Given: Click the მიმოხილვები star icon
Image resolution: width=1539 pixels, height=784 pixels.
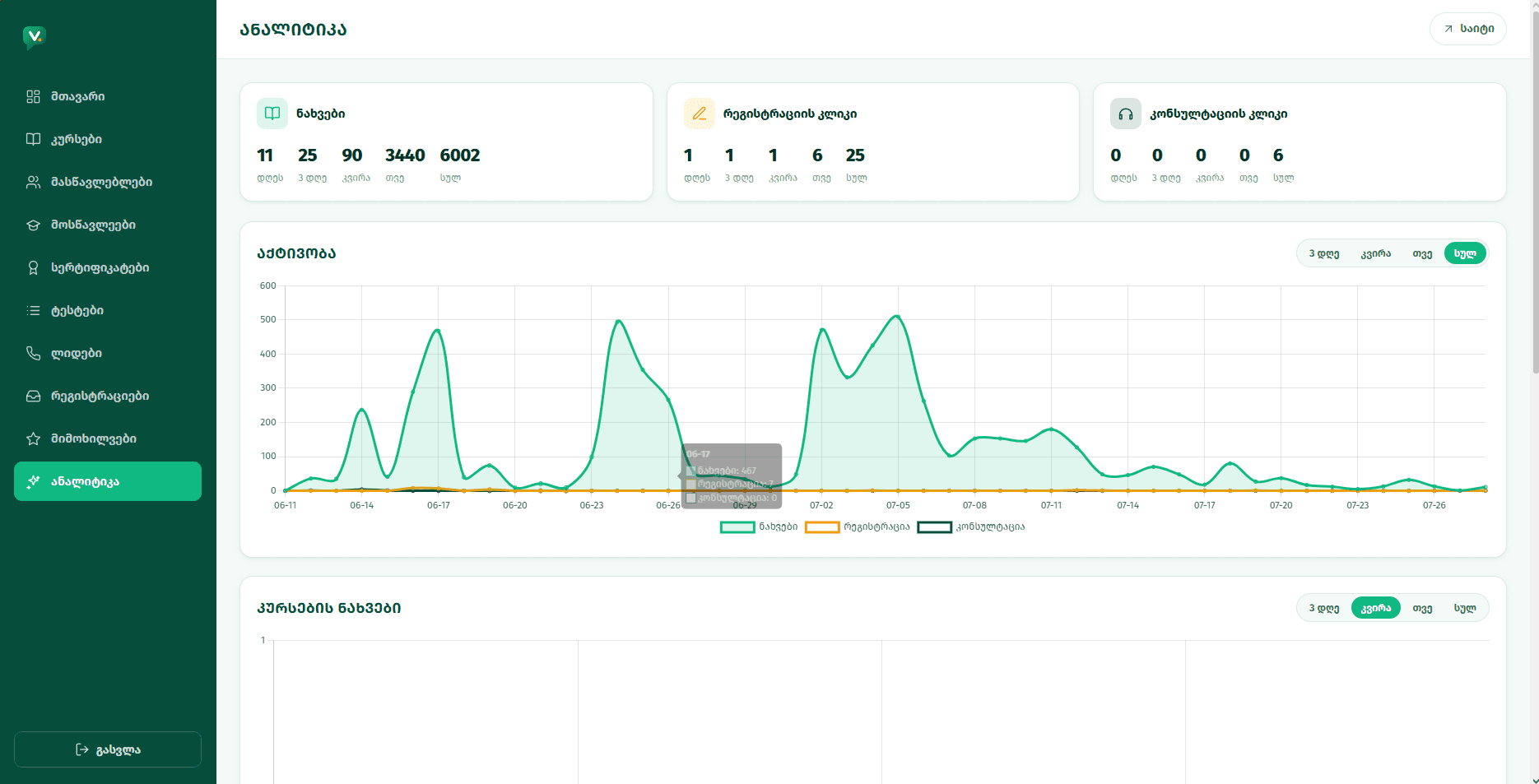Looking at the screenshot, I should [33, 438].
